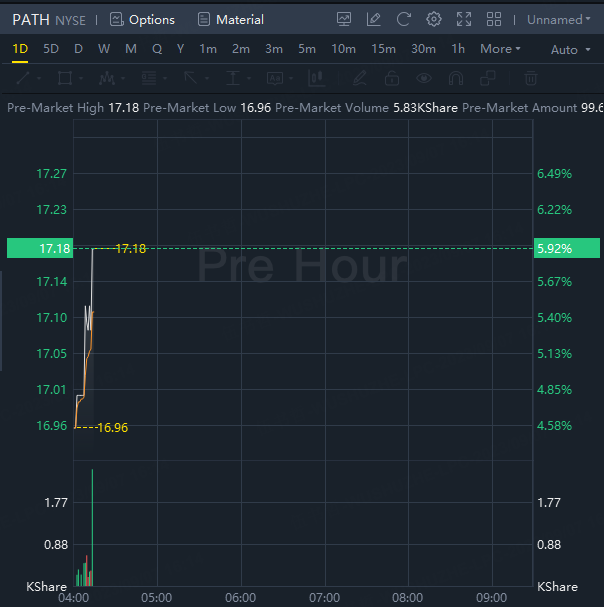The width and height of the screenshot is (604, 607).
Task: Expand rectangle tool dropdown arrow
Action: [81, 78]
